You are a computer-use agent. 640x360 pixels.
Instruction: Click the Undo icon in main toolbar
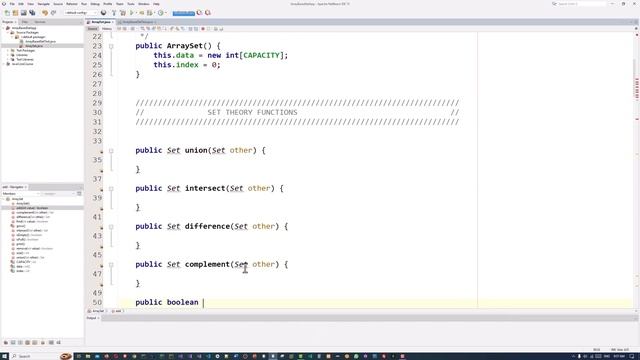tap(45, 13)
